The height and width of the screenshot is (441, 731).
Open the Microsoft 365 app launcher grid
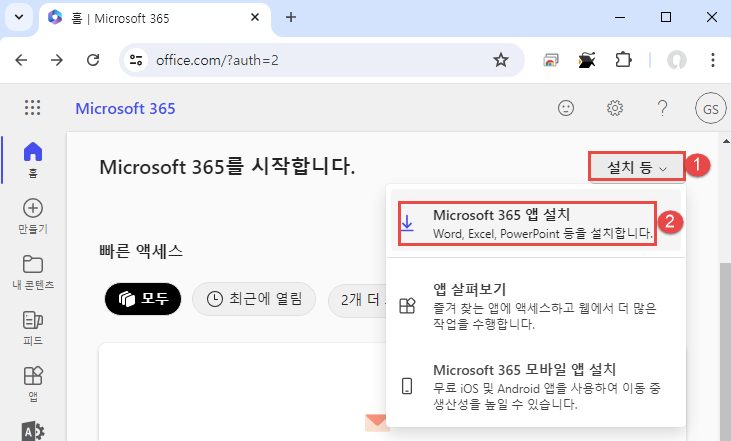coord(33,108)
